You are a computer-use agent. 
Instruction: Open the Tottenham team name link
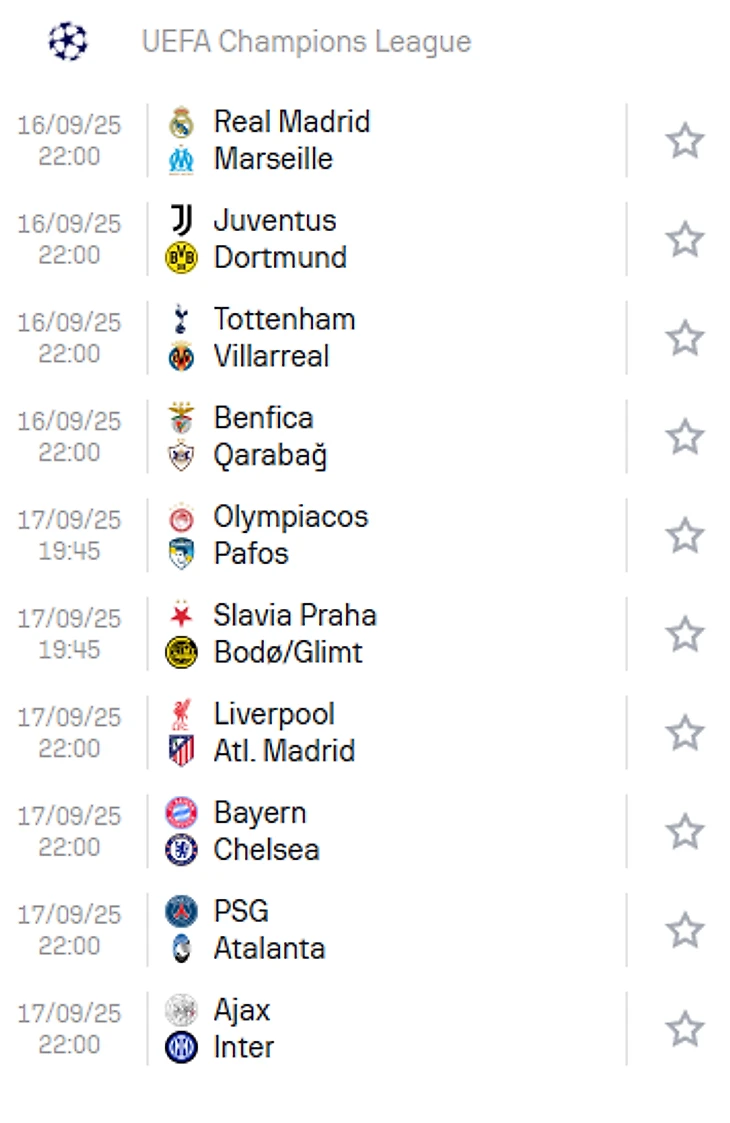tap(284, 320)
